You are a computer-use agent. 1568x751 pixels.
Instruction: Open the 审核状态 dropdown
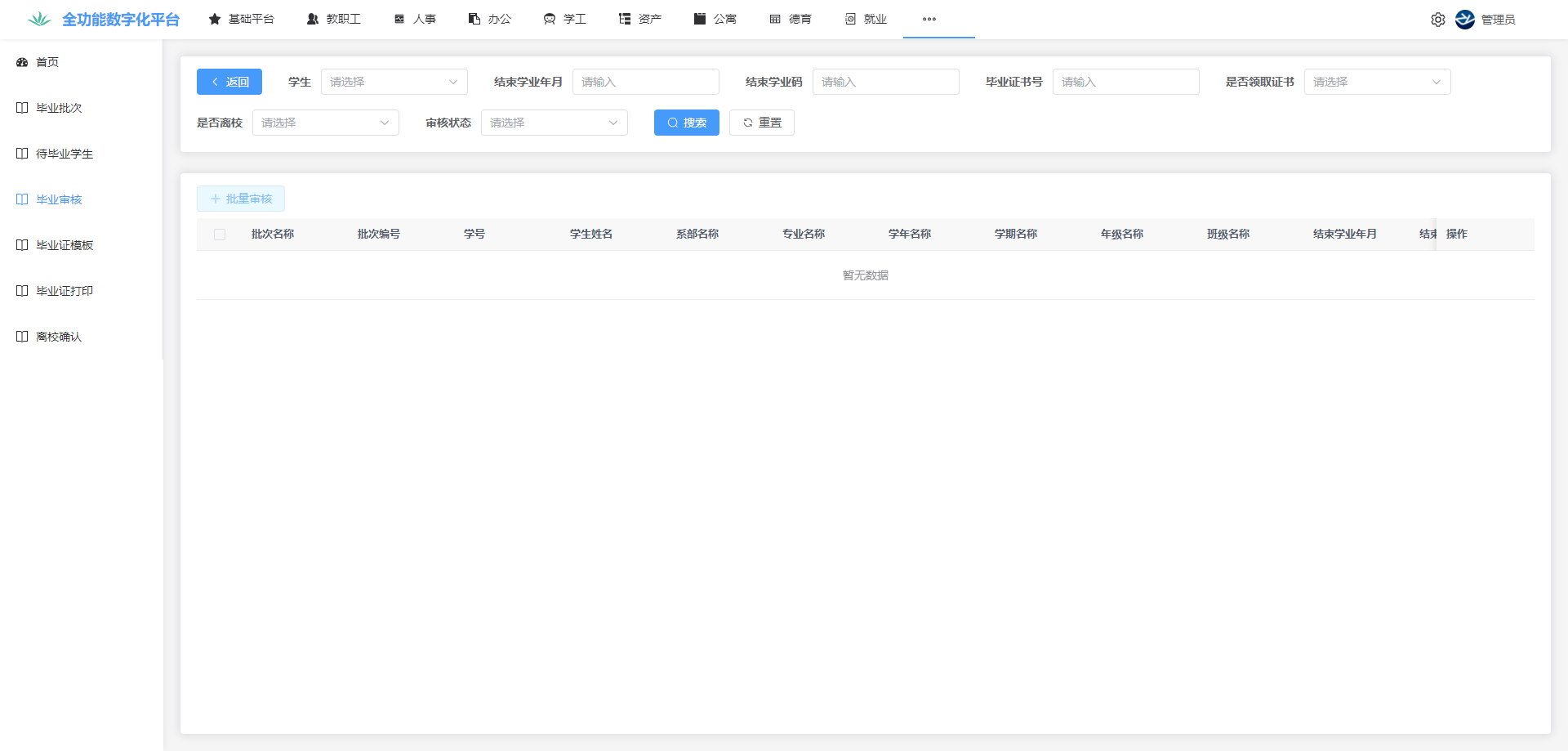pyautogui.click(x=554, y=123)
